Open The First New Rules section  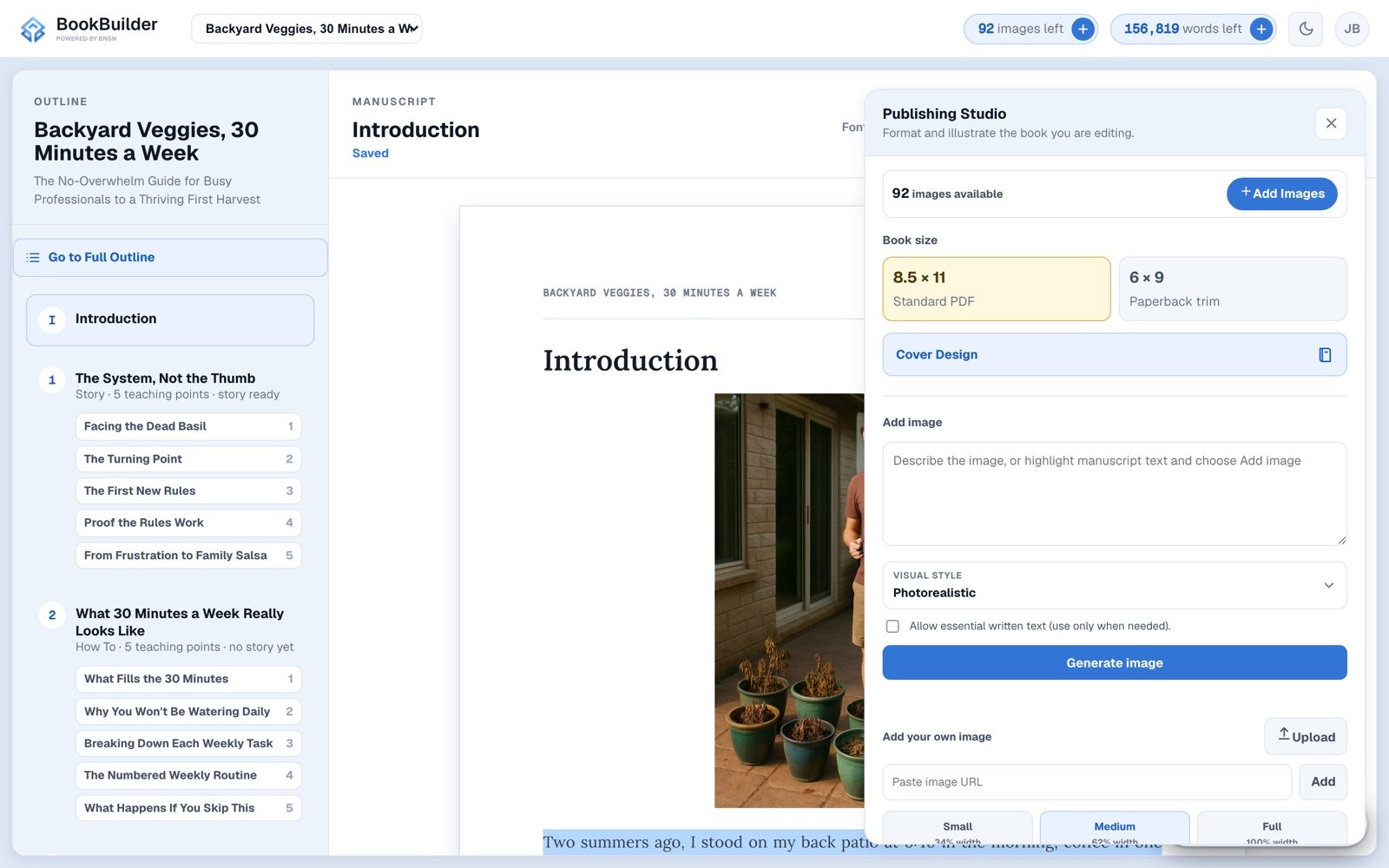[188, 491]
